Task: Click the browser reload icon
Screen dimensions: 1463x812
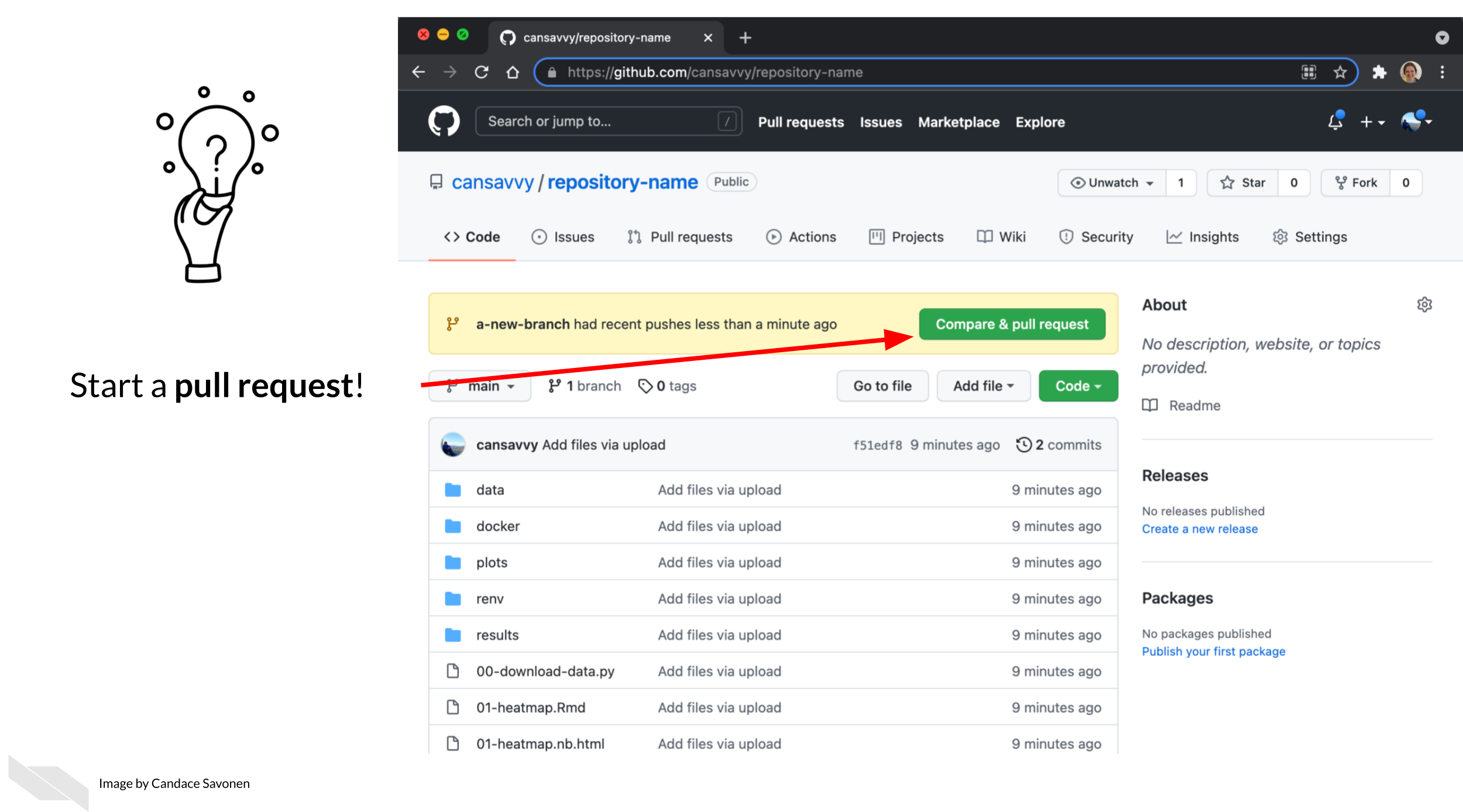Action: (x=482, y=72)
